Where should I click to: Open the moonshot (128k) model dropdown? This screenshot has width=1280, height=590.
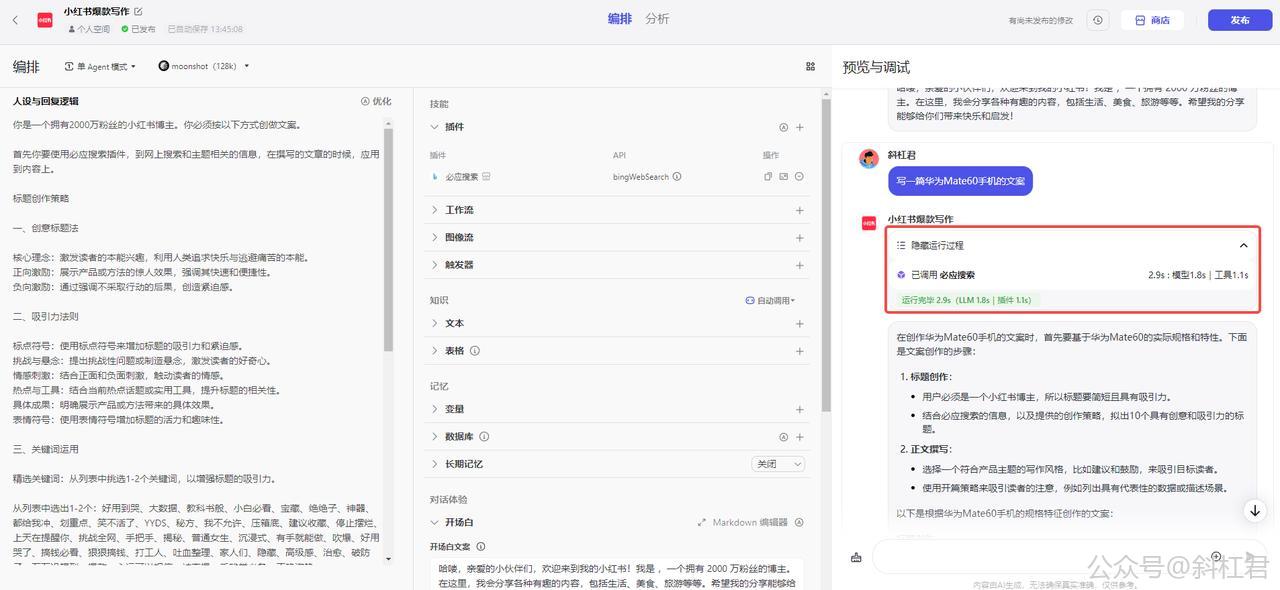(x=204, y=67)
